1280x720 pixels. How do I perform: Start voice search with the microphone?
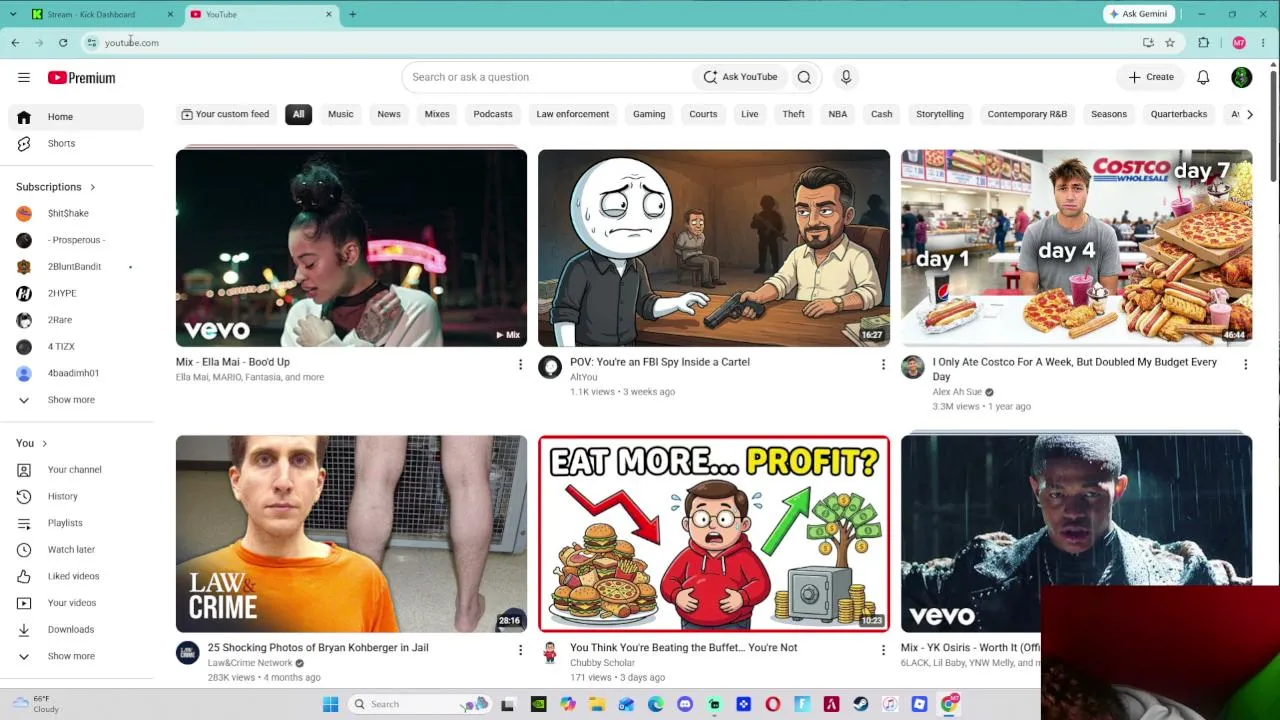(846, 77)
